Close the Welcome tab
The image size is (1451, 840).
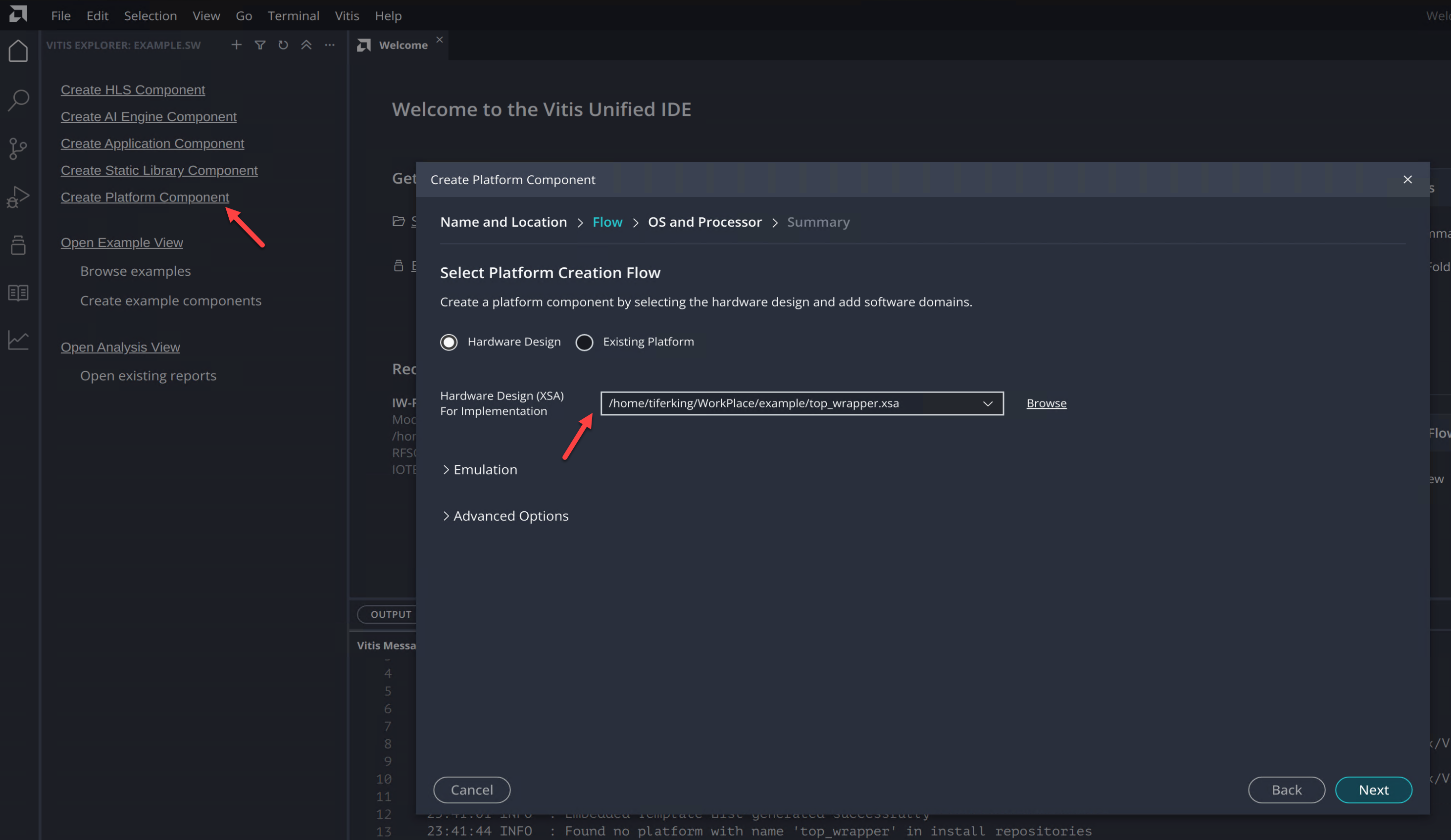(x=439, y=39)
